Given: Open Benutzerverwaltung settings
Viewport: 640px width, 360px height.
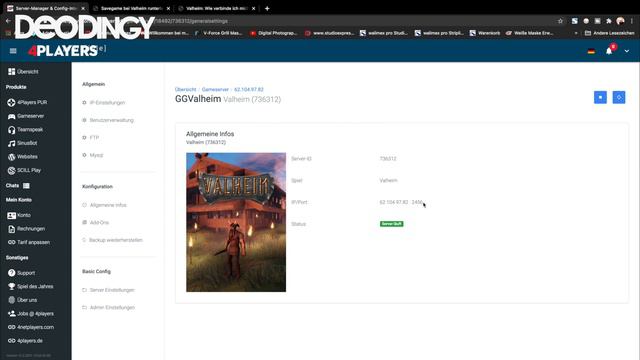Looking at the screenshot, I should (108, 120).
